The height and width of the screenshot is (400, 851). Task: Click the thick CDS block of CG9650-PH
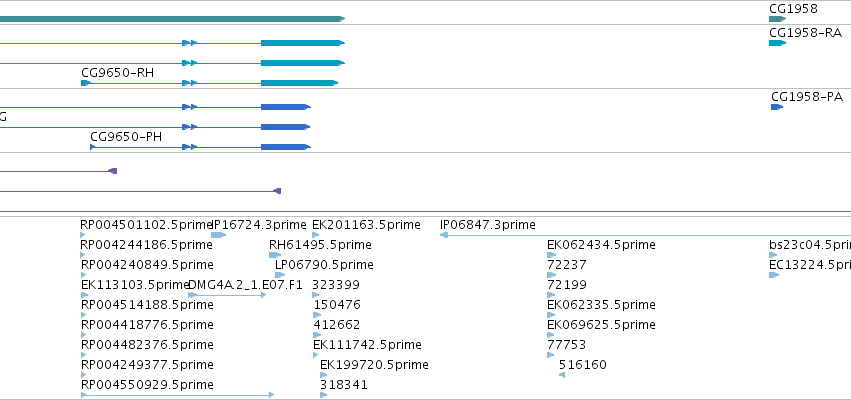coord(285,147)
